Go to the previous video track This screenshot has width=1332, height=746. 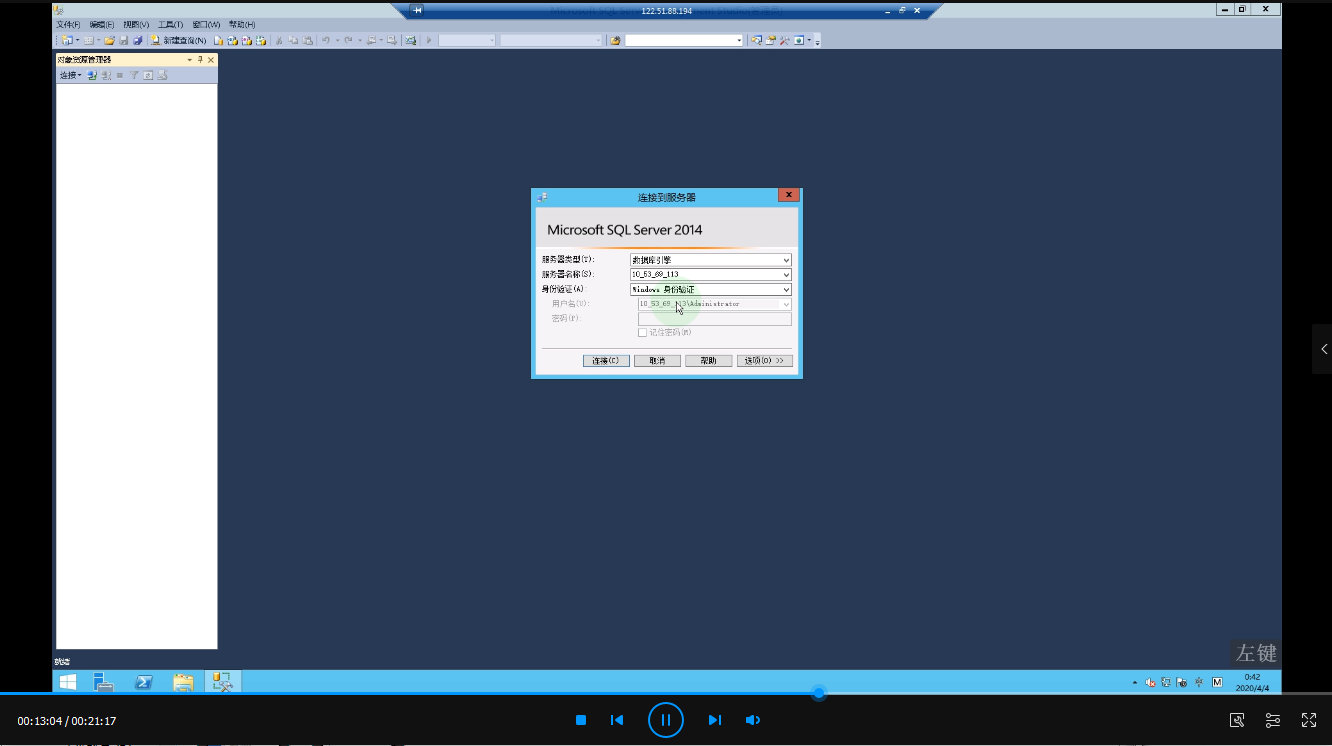617,720
